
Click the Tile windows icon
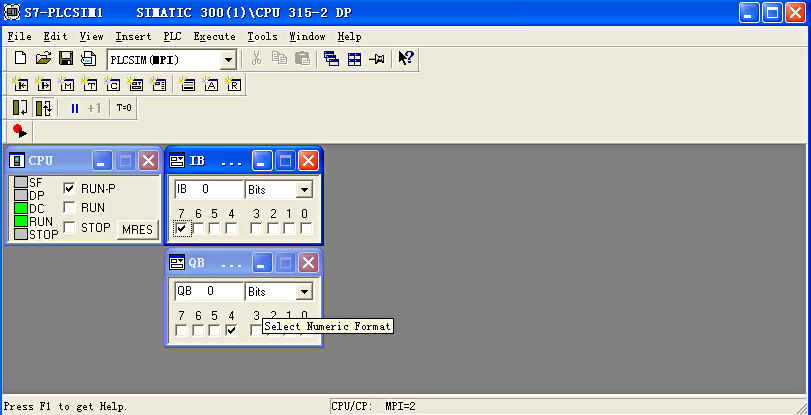(x=354, y=58)
